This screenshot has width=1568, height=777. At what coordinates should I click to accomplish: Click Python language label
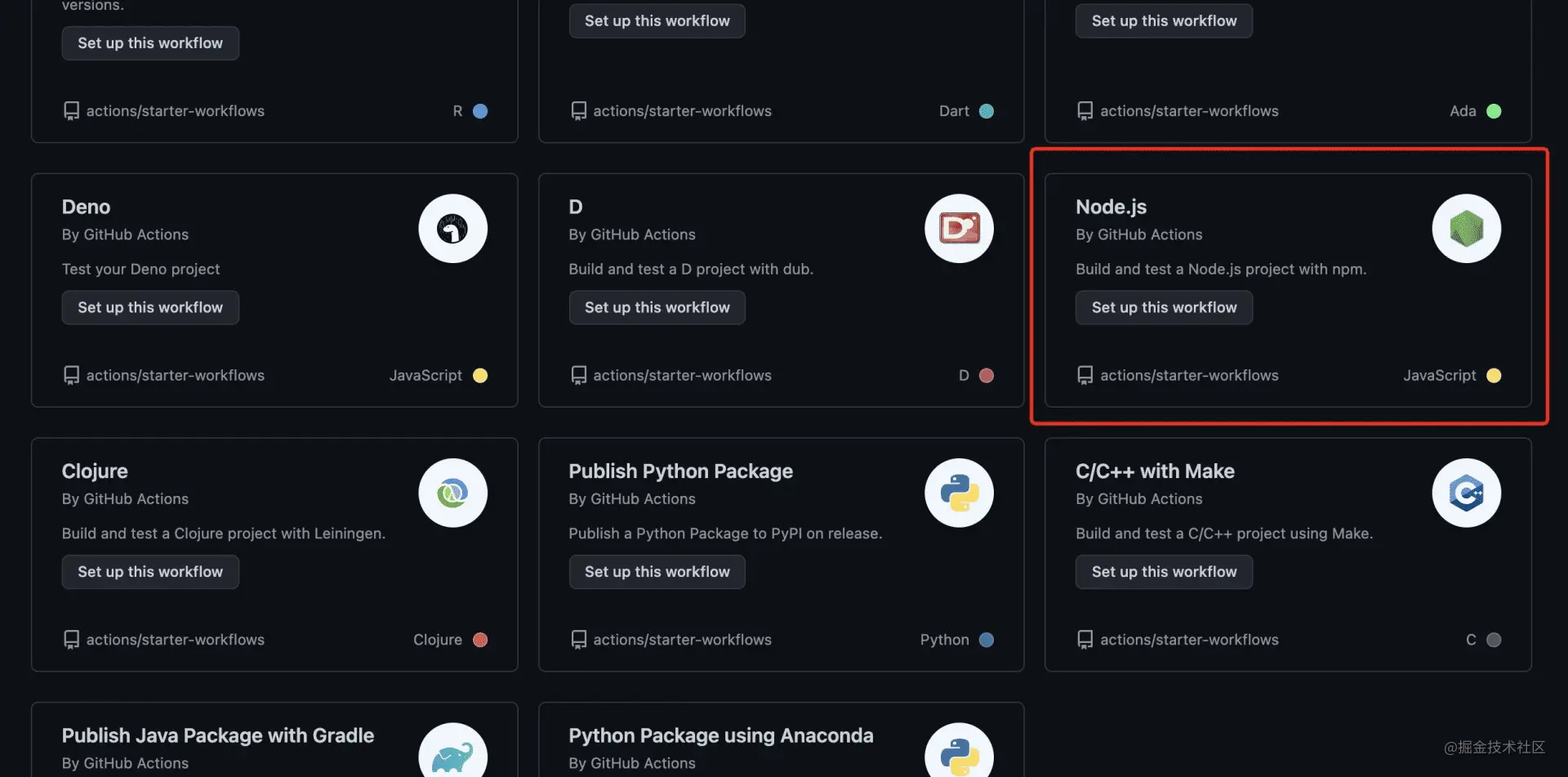point(945,640)
